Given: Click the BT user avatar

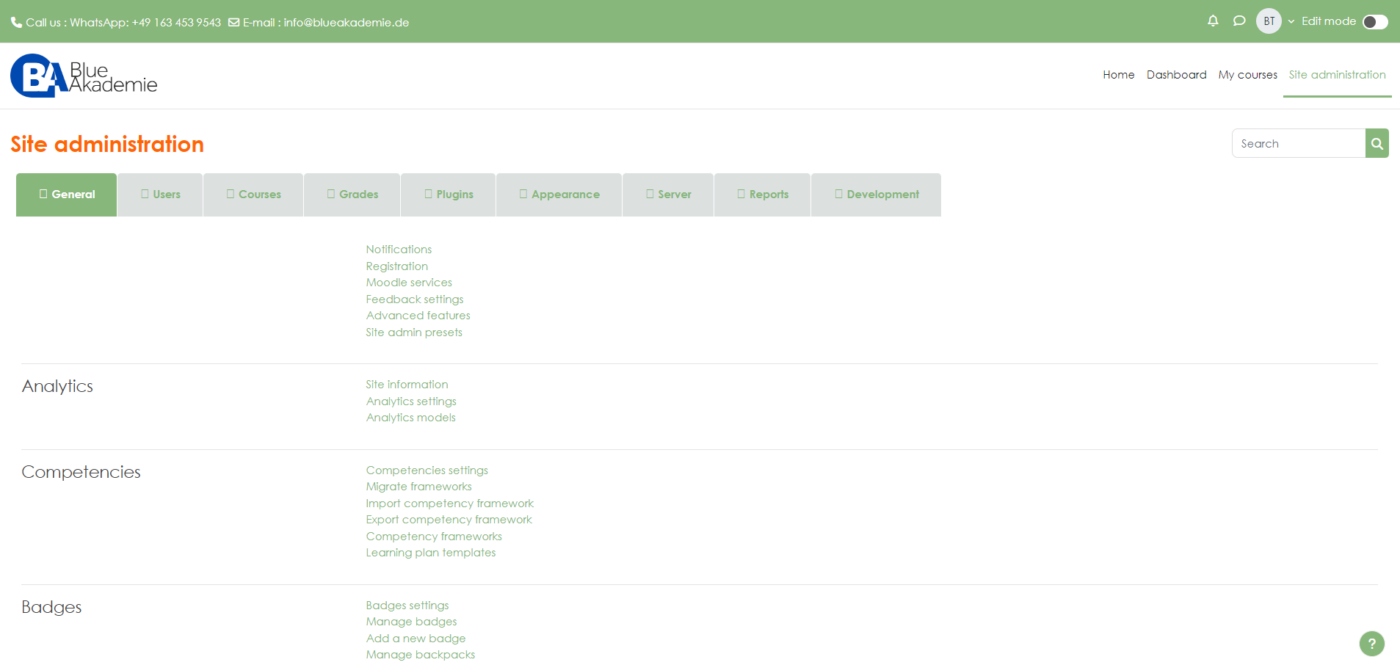Looking at the screenshot, I should (1269, 21).
